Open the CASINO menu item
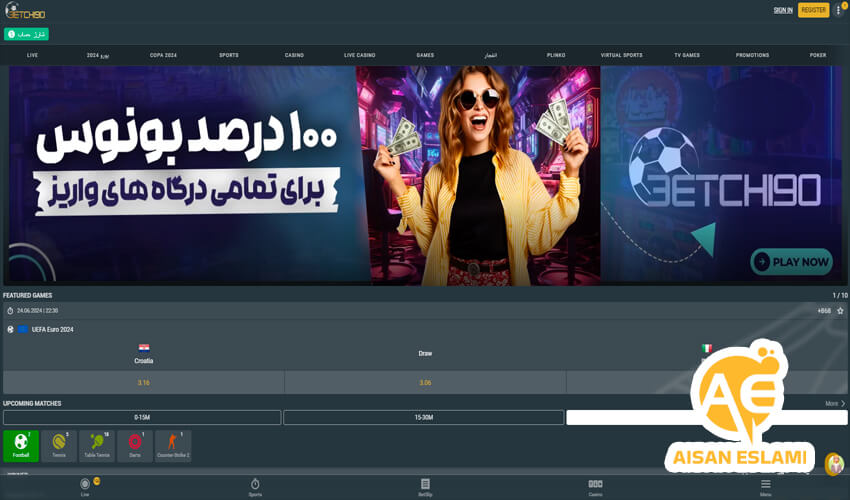This screenshot has height=500, width=850. click(294, 55)
